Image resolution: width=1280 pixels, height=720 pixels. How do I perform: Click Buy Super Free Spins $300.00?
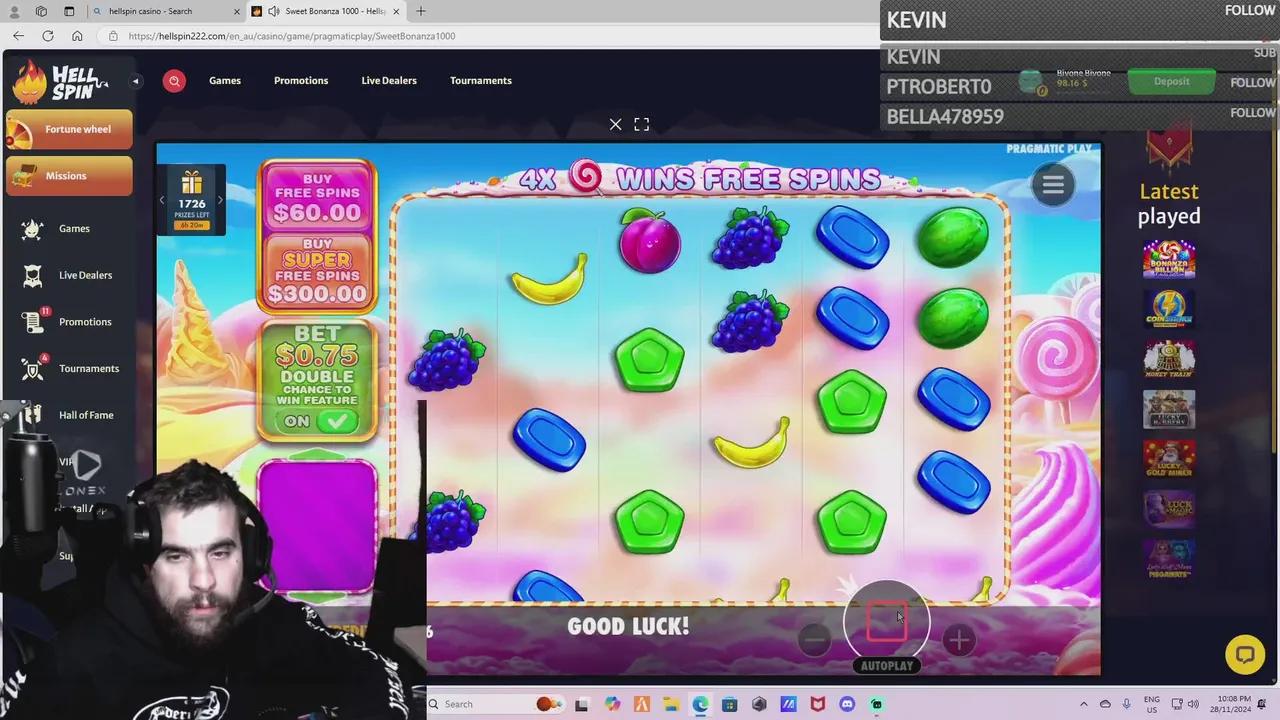[x=318, y=272]
